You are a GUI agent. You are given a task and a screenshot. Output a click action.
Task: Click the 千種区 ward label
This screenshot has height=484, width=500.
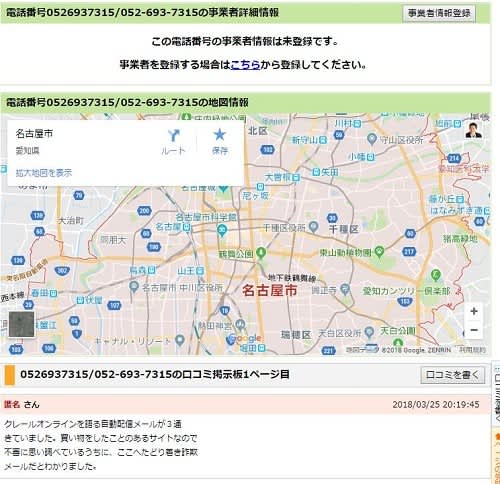point(343,229)
